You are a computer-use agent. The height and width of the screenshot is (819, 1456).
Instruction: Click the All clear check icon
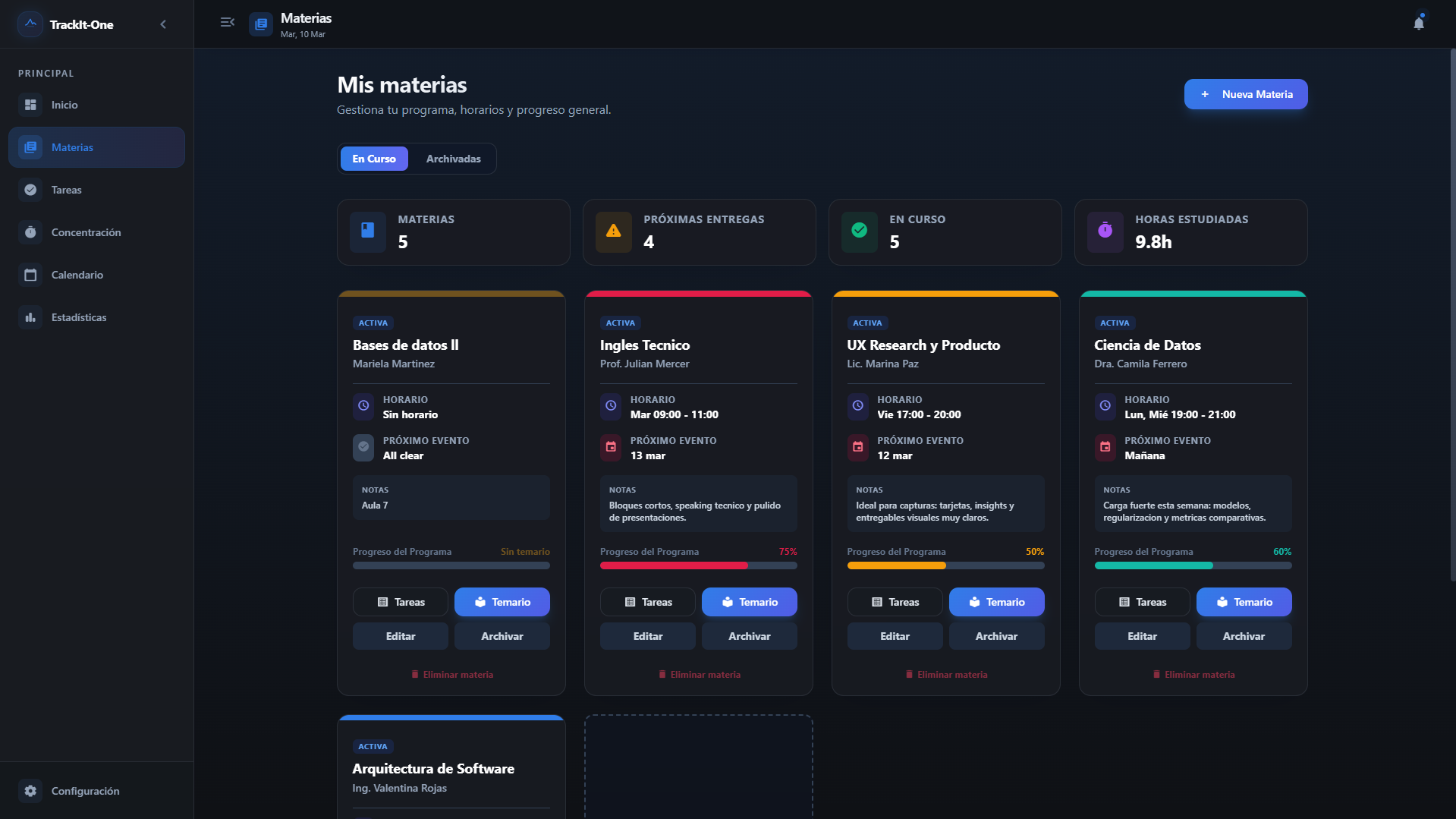(363, 447)
